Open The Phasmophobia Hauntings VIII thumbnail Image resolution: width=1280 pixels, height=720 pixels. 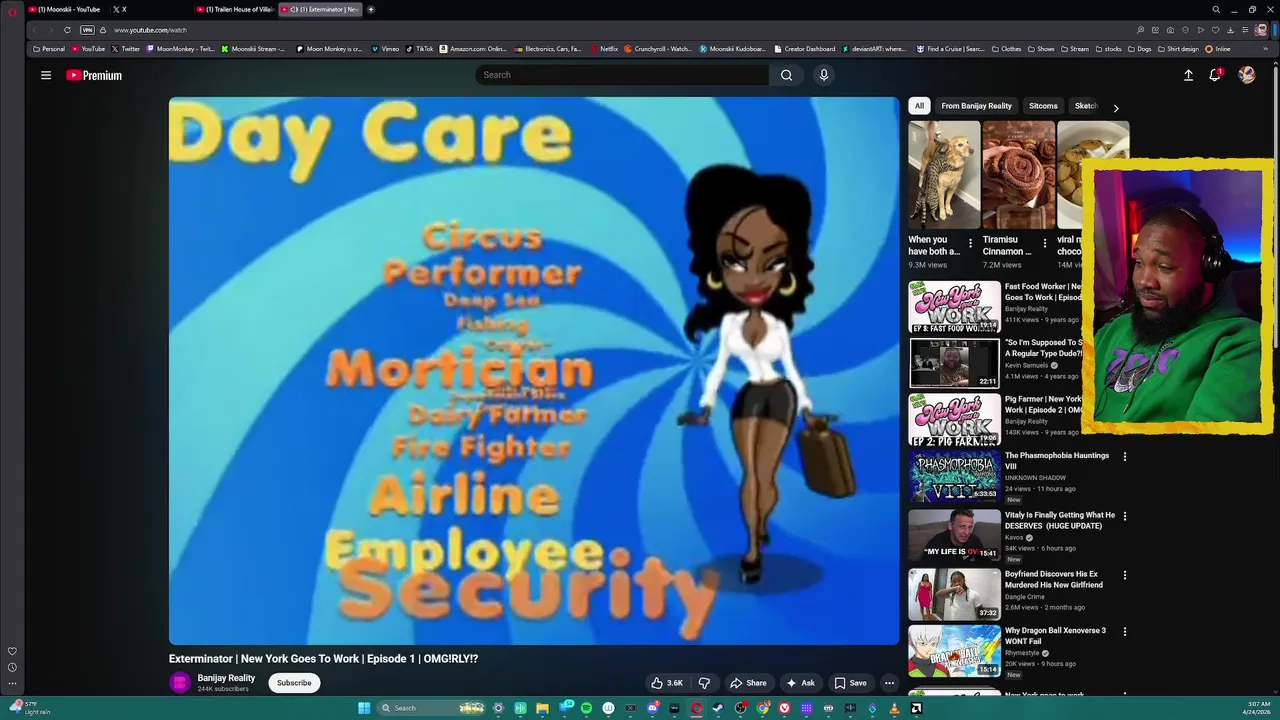pos(954,475)
